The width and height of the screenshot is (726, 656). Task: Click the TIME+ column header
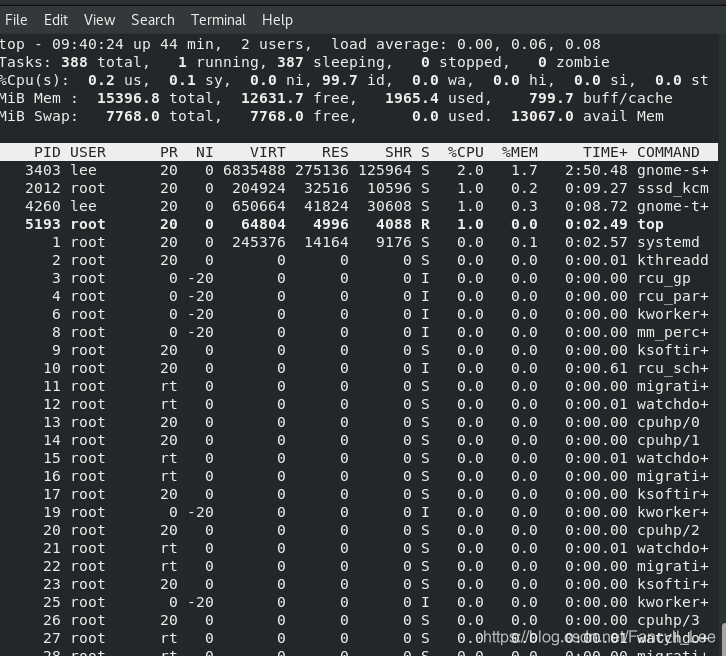click(x=605, y=152)
